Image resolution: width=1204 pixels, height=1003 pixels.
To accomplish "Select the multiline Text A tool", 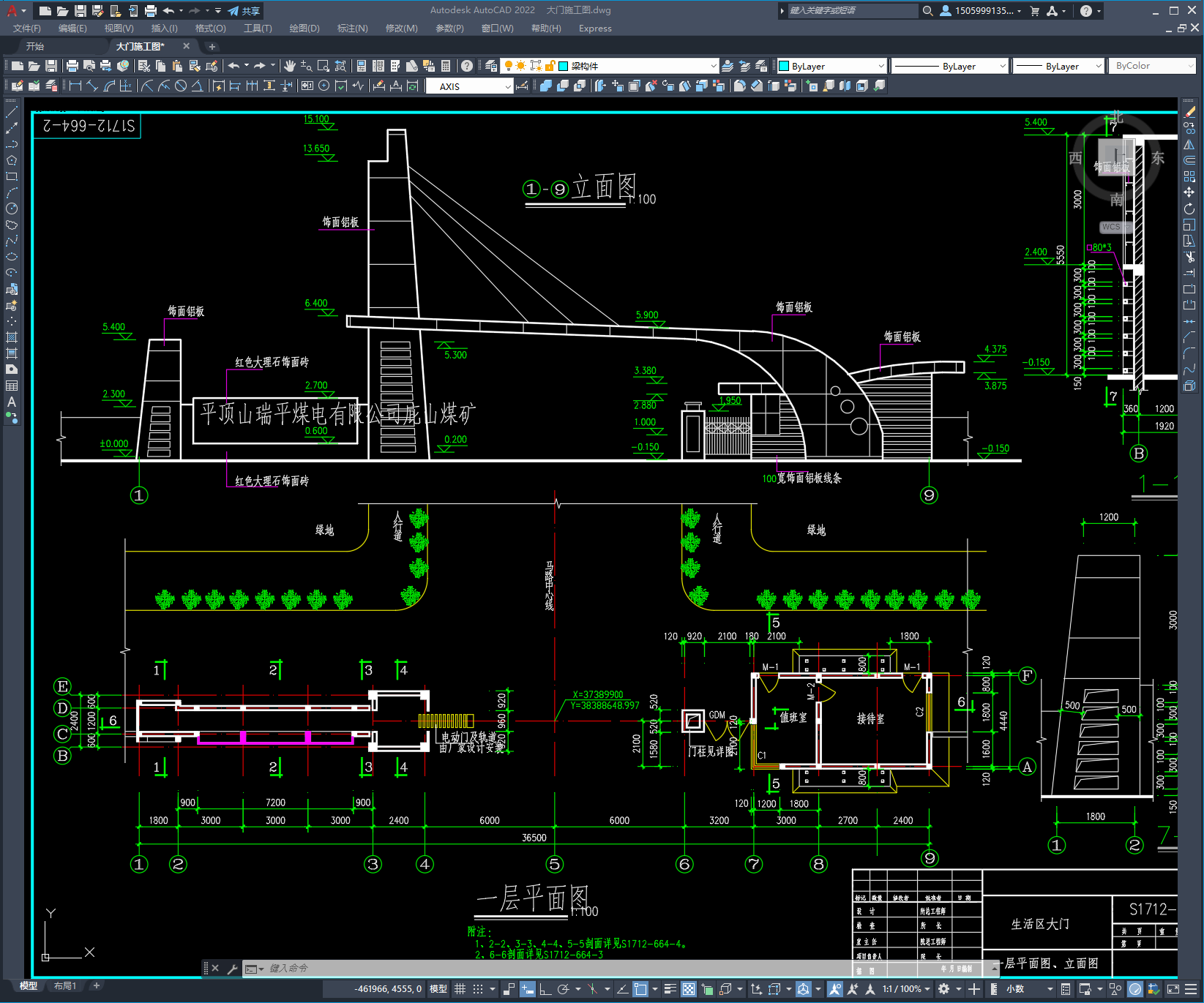I will coord(11,402).
